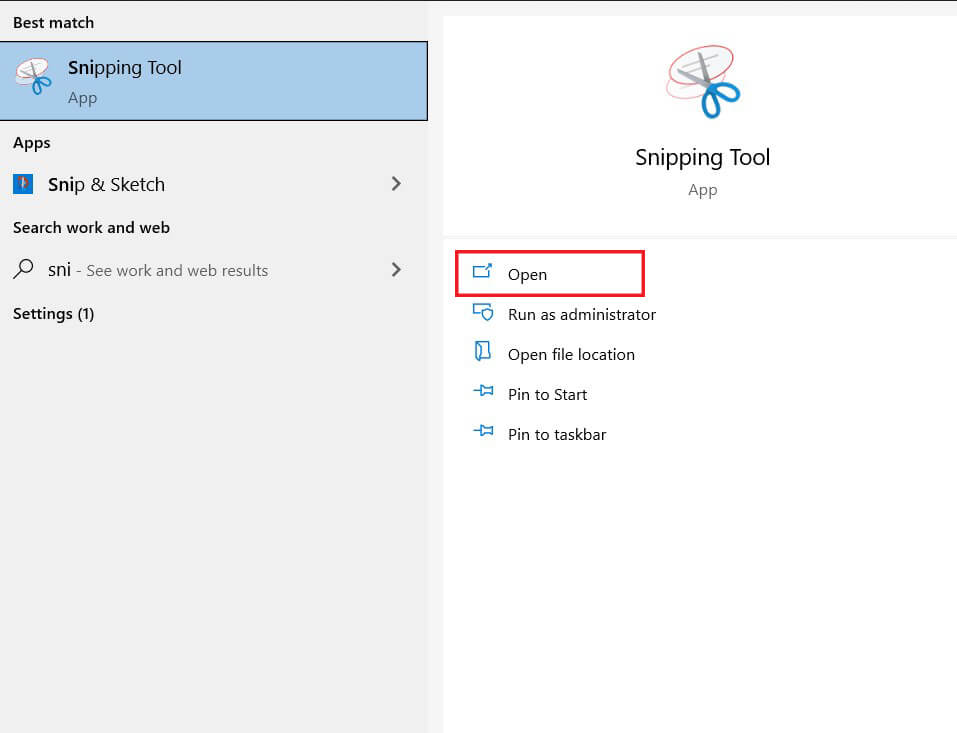Open the Snipping Tool app
The width and height of the screenshot is (957, 733).
point(528,274)
